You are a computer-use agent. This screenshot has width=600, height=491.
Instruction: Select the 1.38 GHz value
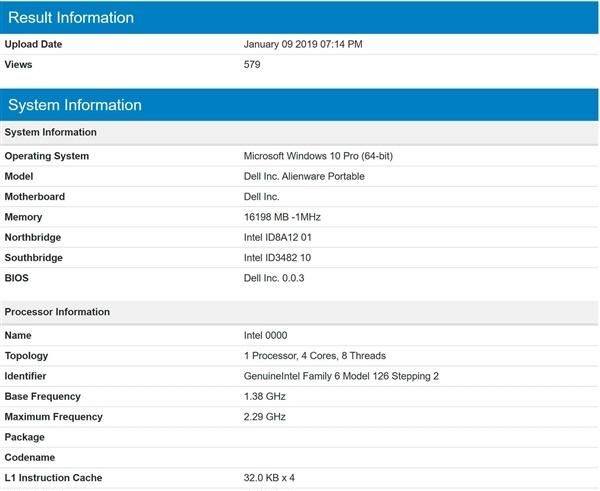tap(265, 396)
